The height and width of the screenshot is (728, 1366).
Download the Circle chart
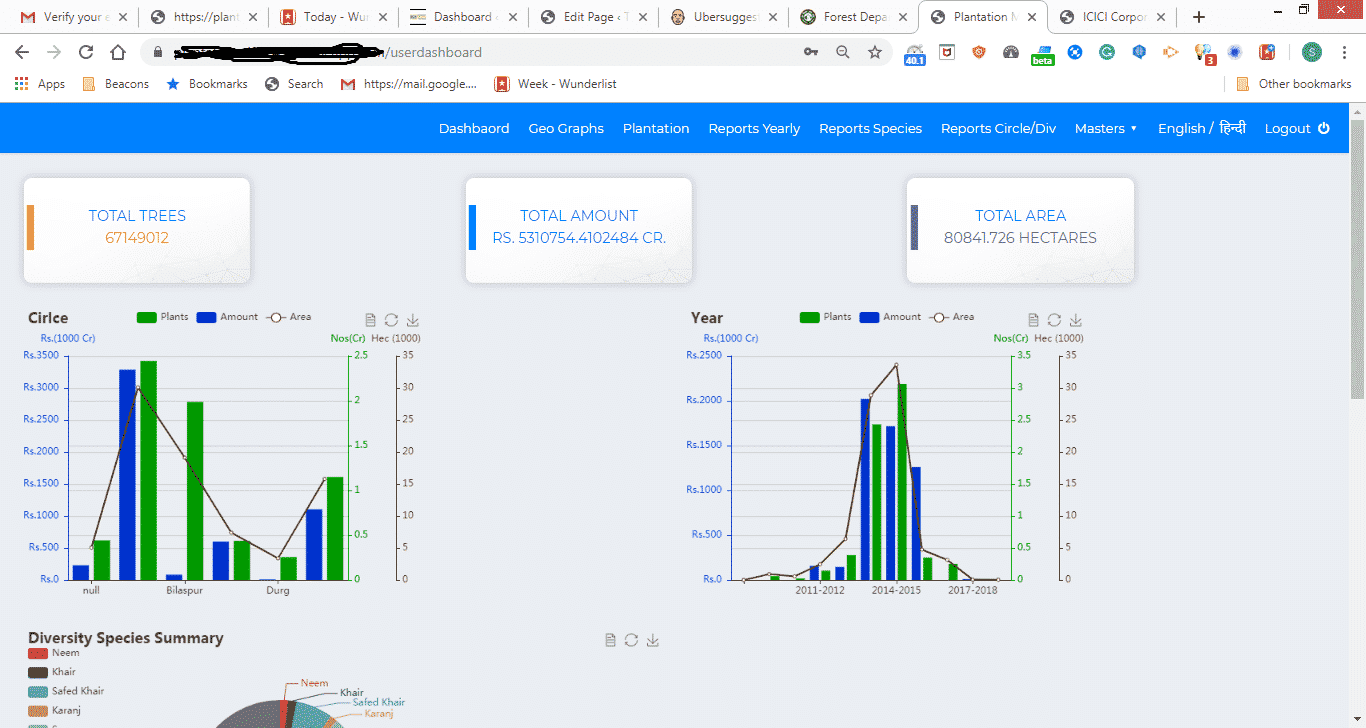pos(412,319)
